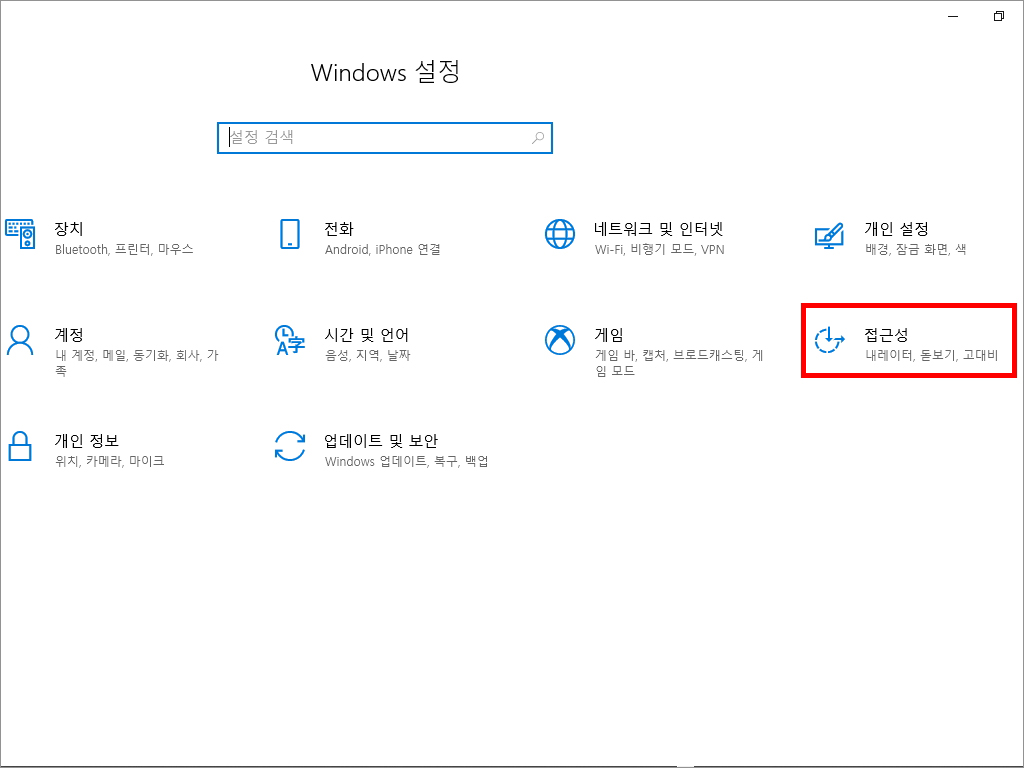Click the '배경, 잠금 화면, 색' description
Screen dimensions: 1024x768
pos(916,249)
